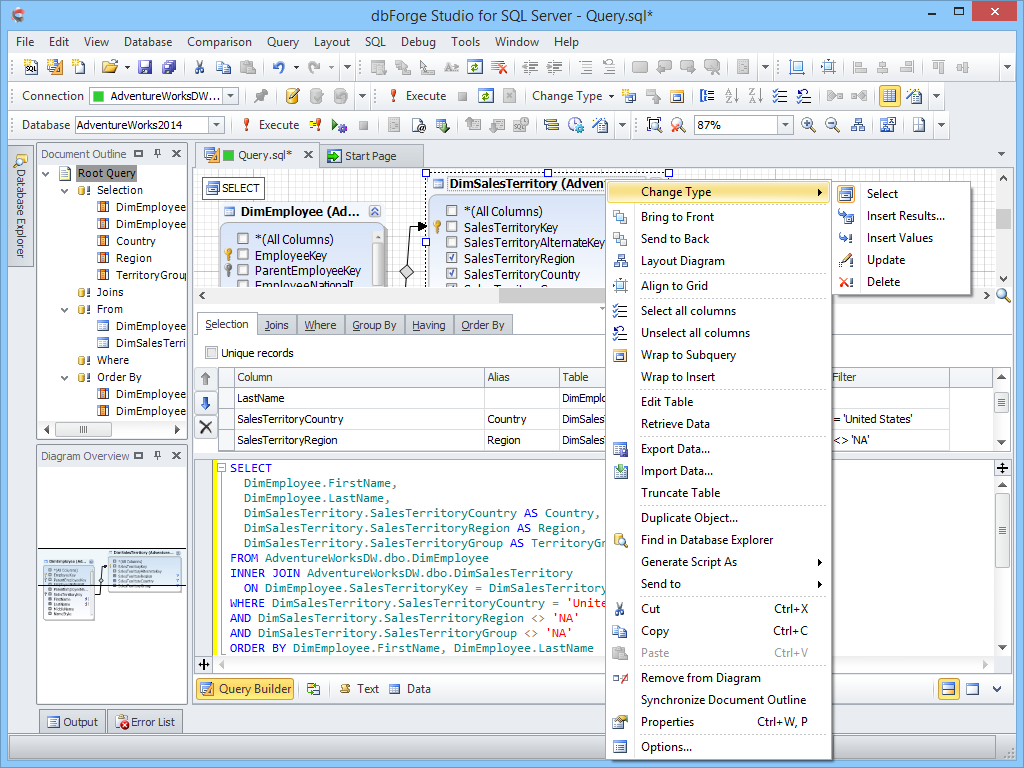This screenshot has height=768, width=1024.
Task: Choose Insert Values from the context menu
Action: pyautogui.click(x=900, y=237)
